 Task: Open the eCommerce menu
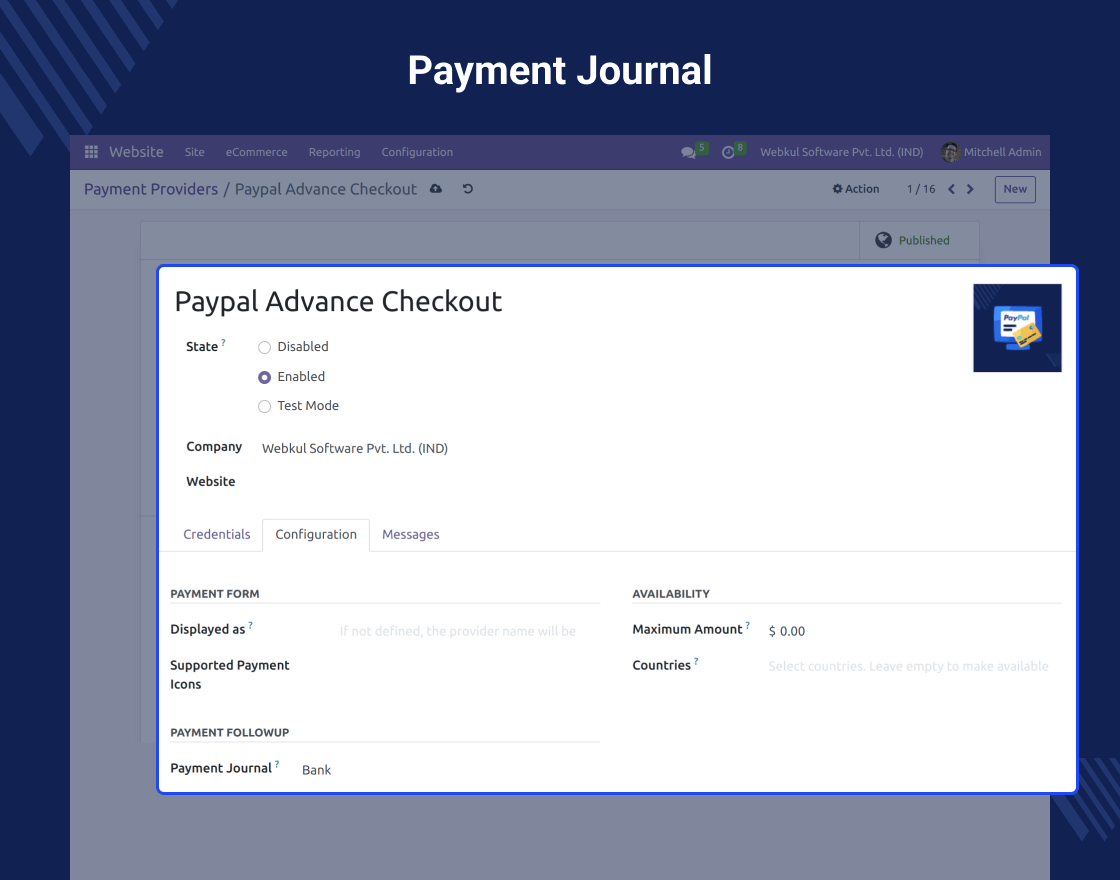click(256, 152)
